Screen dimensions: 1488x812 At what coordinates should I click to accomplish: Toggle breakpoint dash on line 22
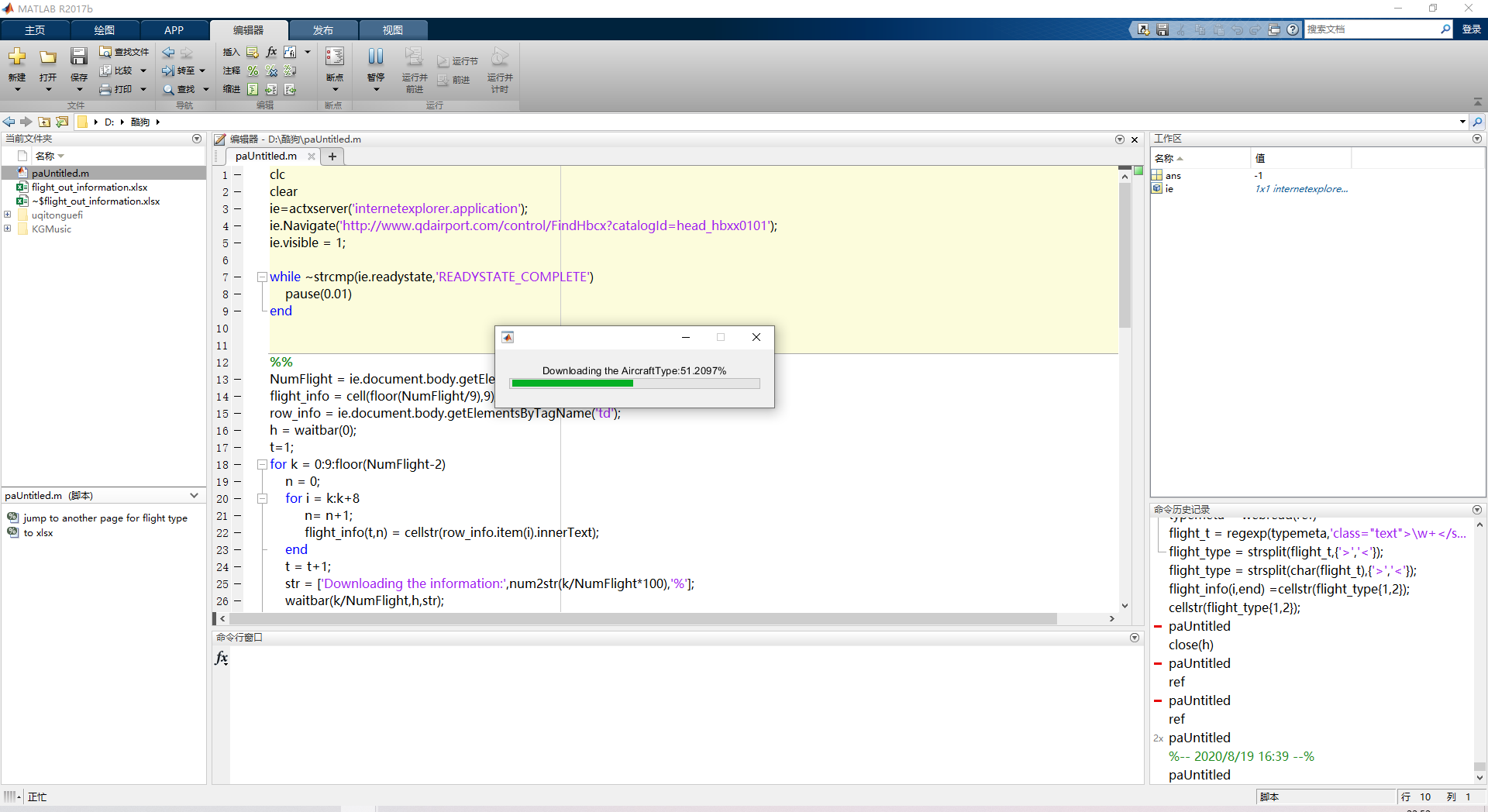pyautogui.click(x=238, y=533)
